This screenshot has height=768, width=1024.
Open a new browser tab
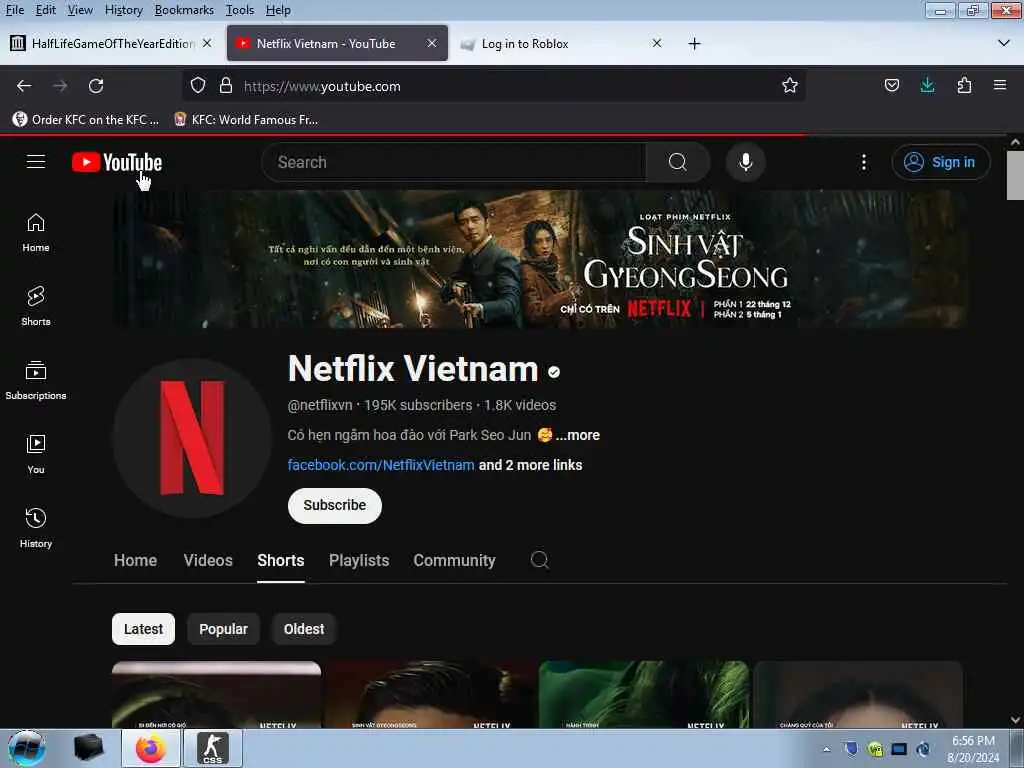[x=694, y=44]
